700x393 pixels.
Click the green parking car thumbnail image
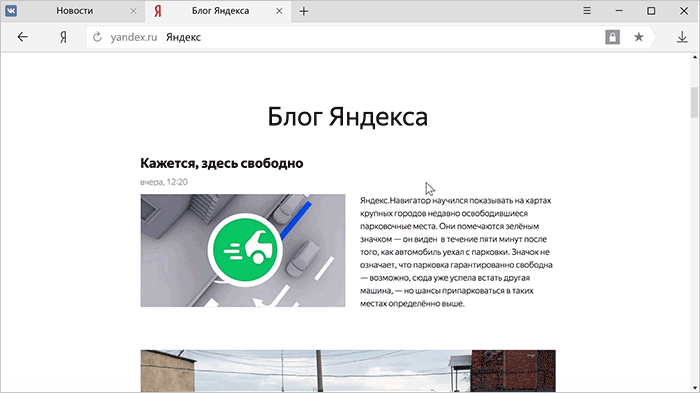pyautogui.click(x=243, y=251)
